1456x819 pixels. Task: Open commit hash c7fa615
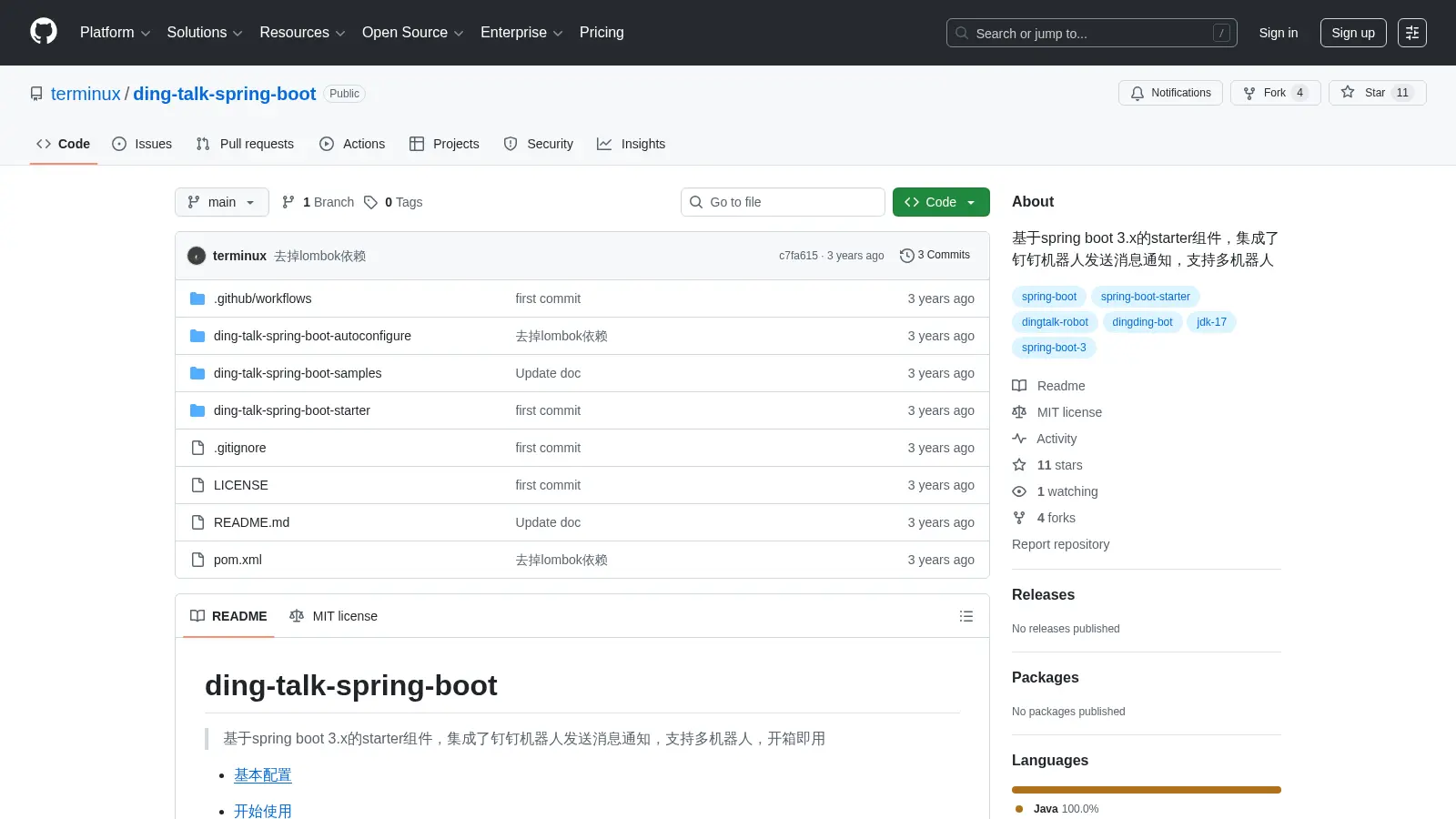(798, 256)
